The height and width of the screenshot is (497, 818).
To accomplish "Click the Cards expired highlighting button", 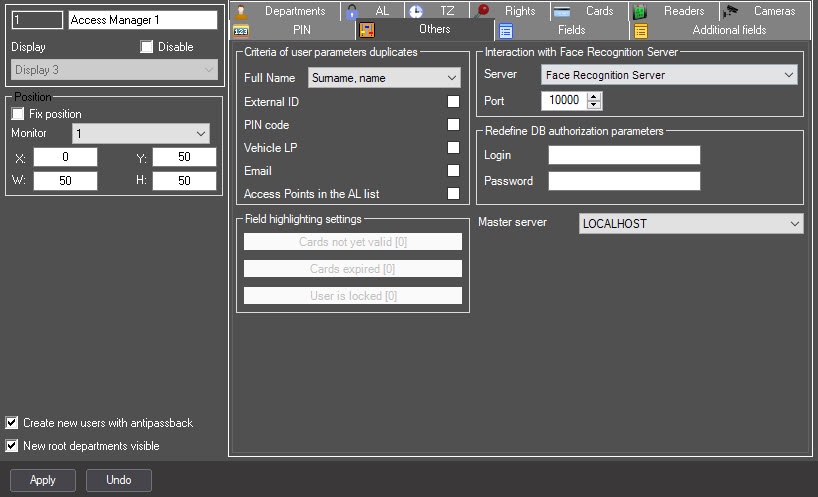I will click(x=353, y=269).
